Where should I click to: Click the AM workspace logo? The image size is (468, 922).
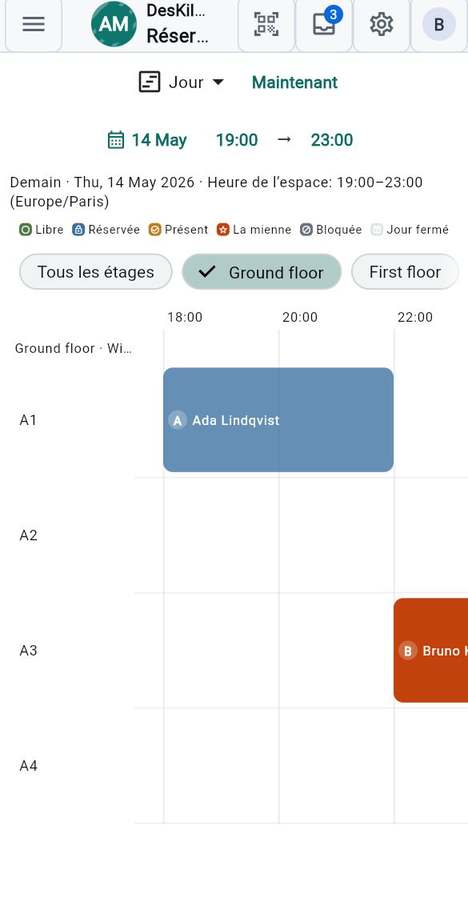tap(113, 24)
